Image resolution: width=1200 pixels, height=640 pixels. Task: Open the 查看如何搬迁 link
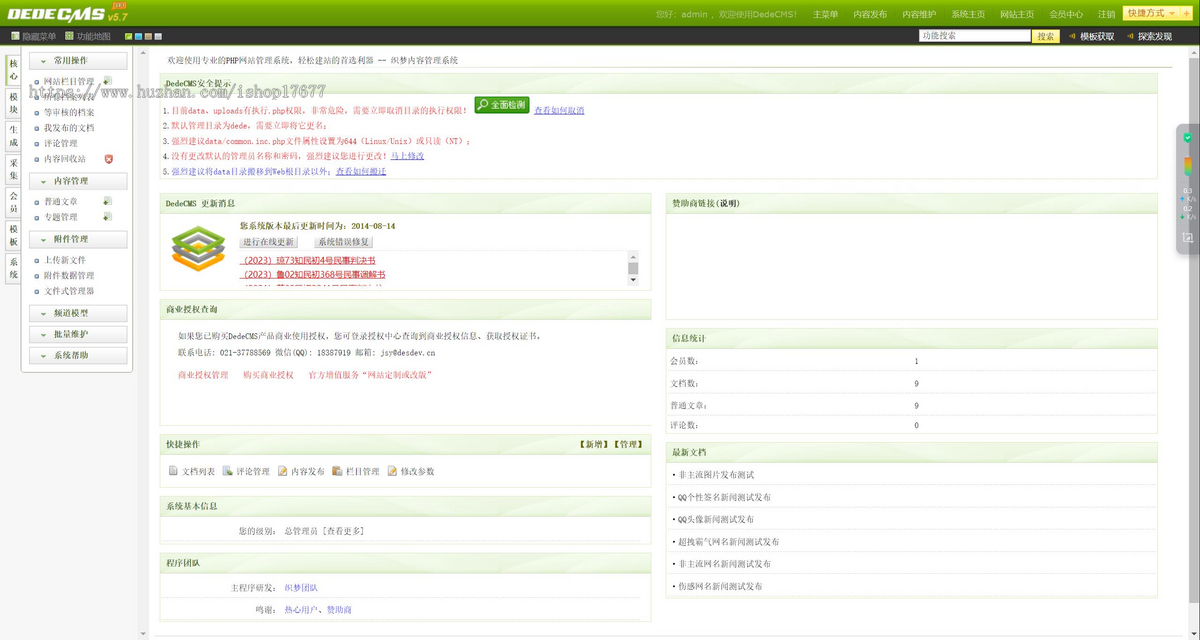[x=361, y=171]
